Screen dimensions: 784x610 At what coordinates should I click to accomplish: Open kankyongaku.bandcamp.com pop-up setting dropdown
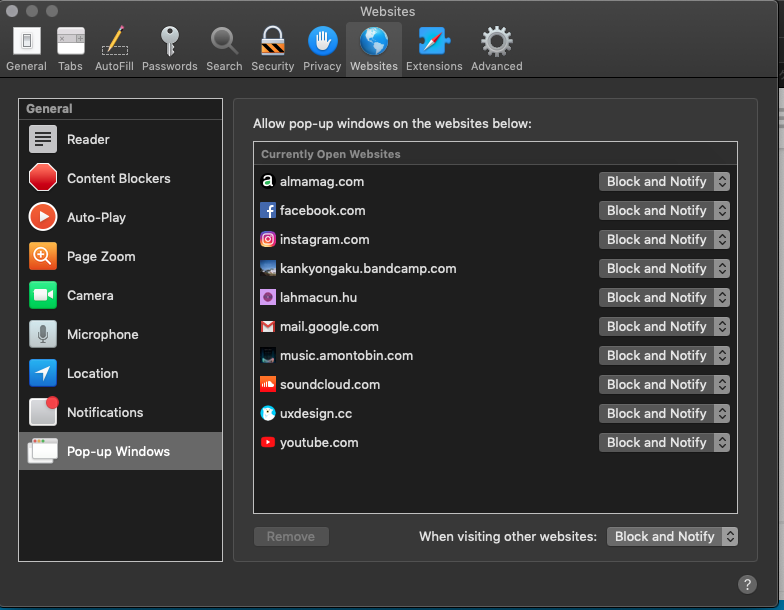coord(664,268)
